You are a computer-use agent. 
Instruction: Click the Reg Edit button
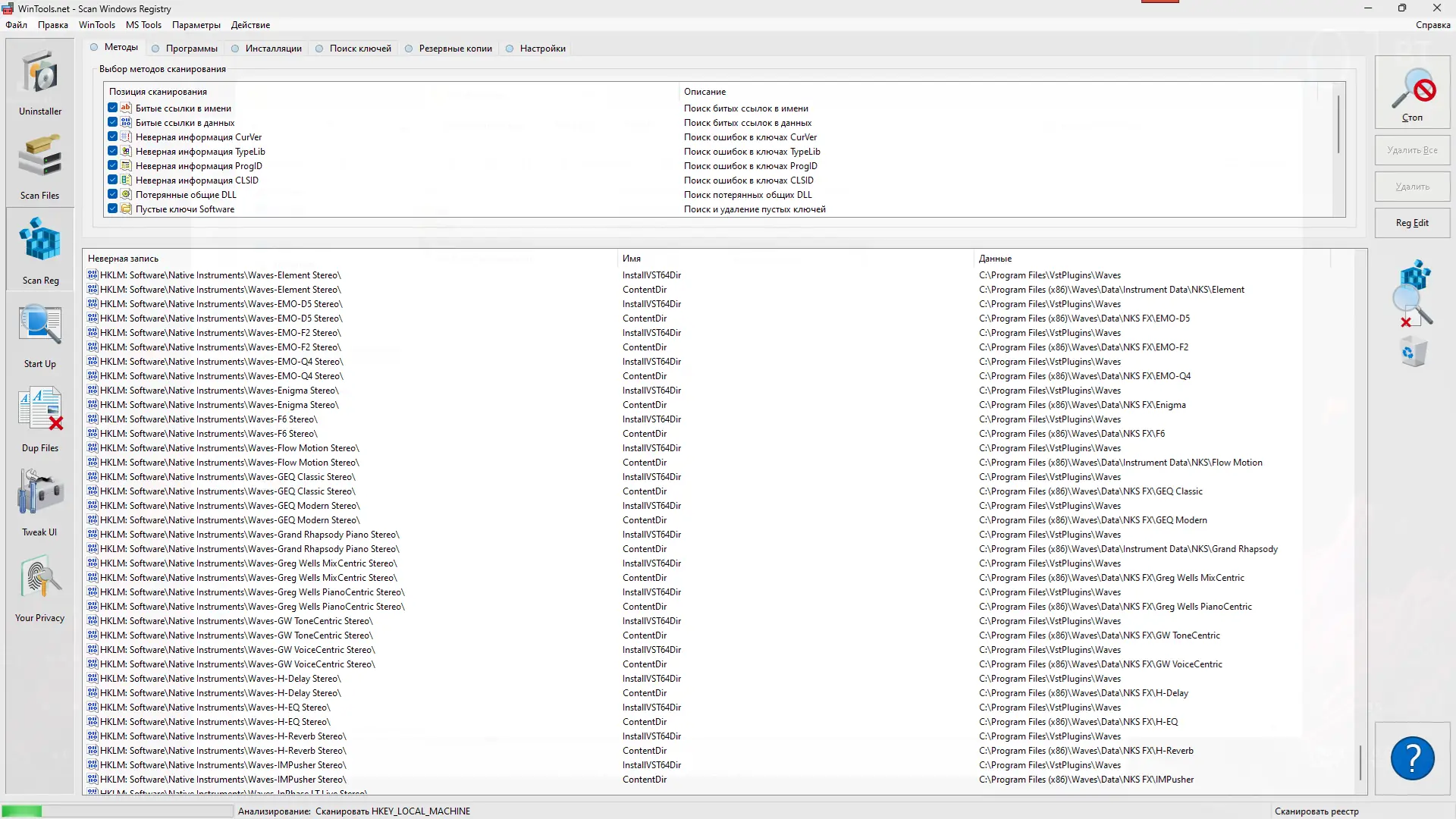[x=1412, y=223]
